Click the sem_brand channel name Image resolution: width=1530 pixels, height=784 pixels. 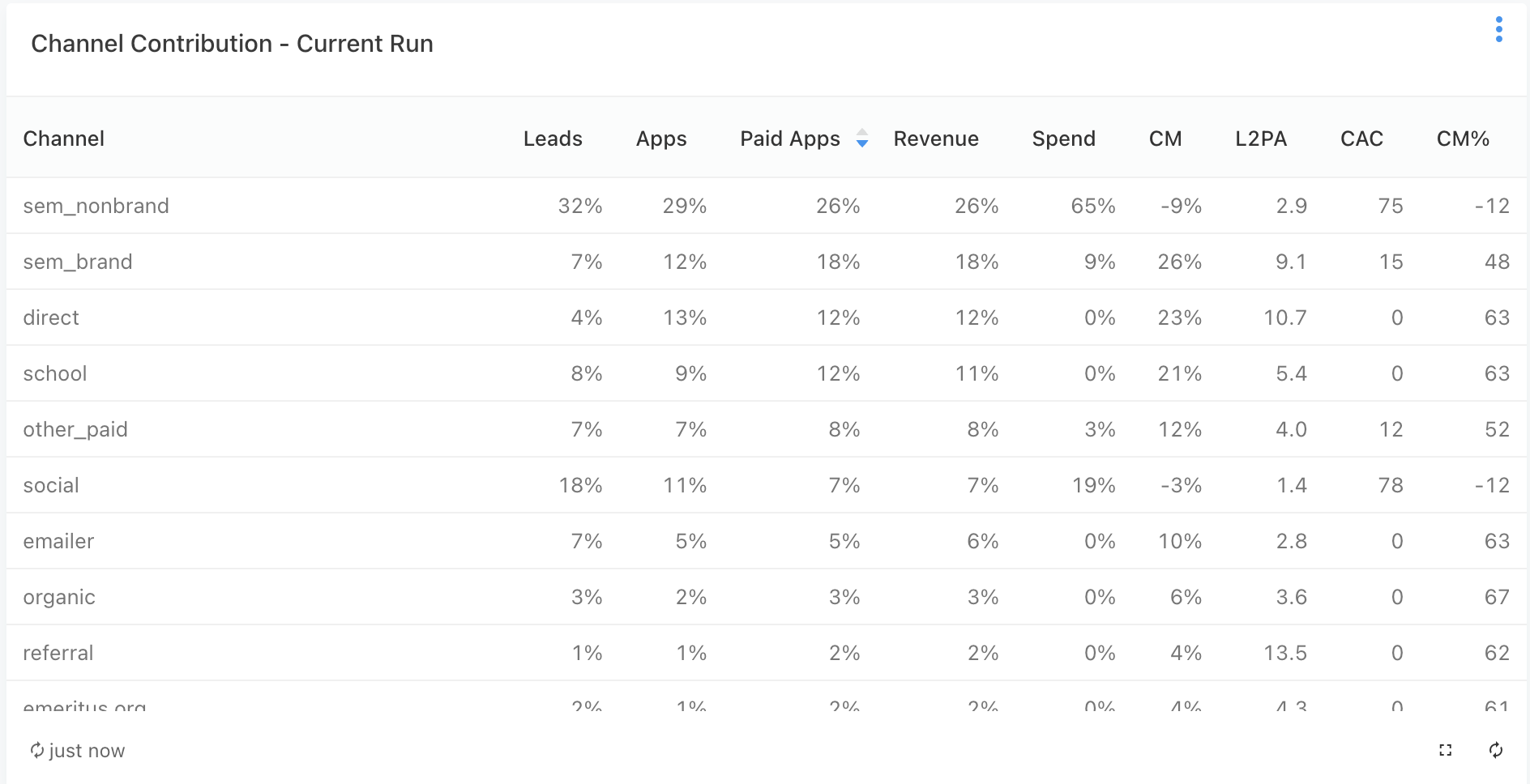[78, 262]
